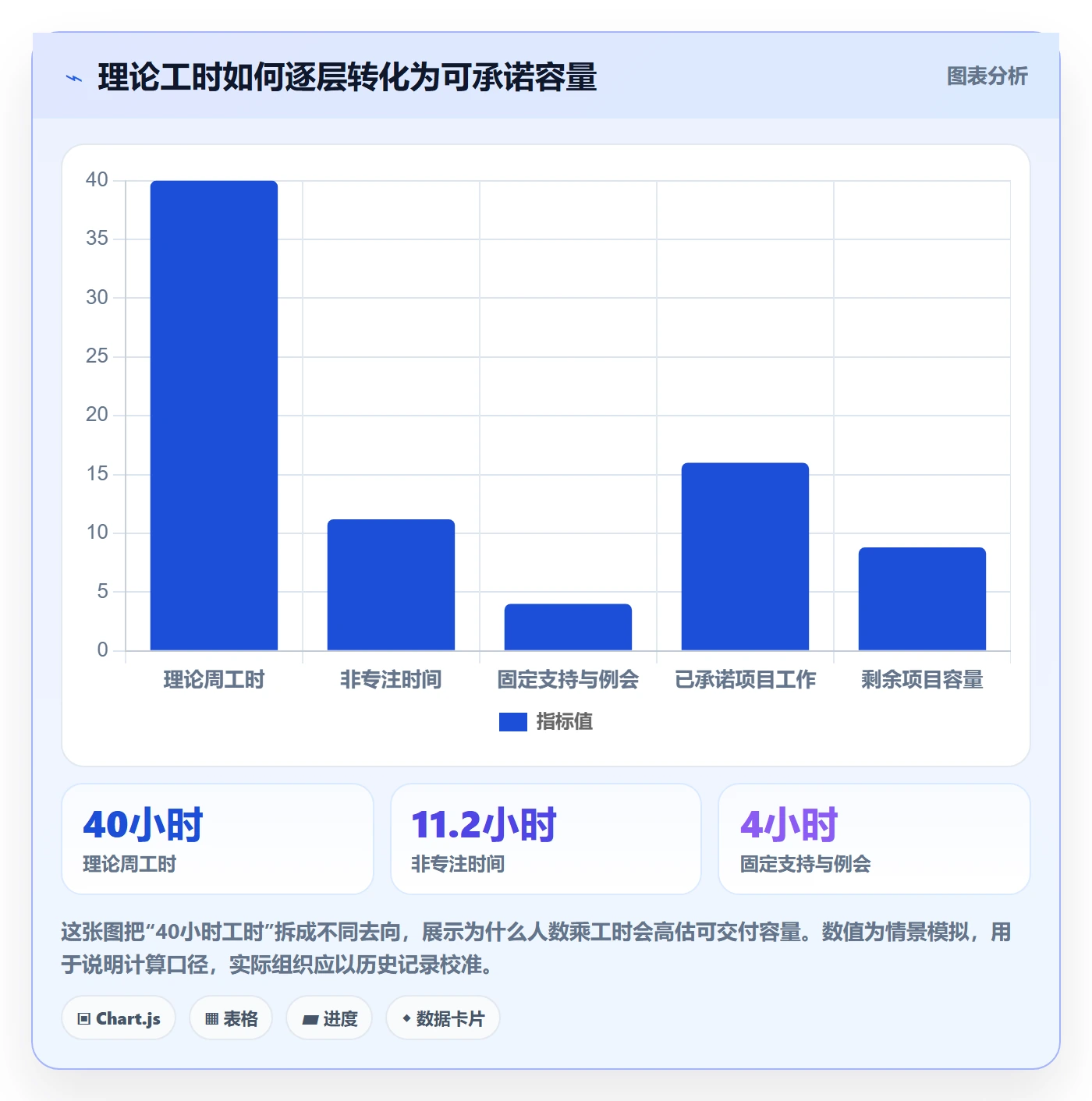Click the y-axis value 40
Screen dimensions: 1092x1101
coord(97,180)
